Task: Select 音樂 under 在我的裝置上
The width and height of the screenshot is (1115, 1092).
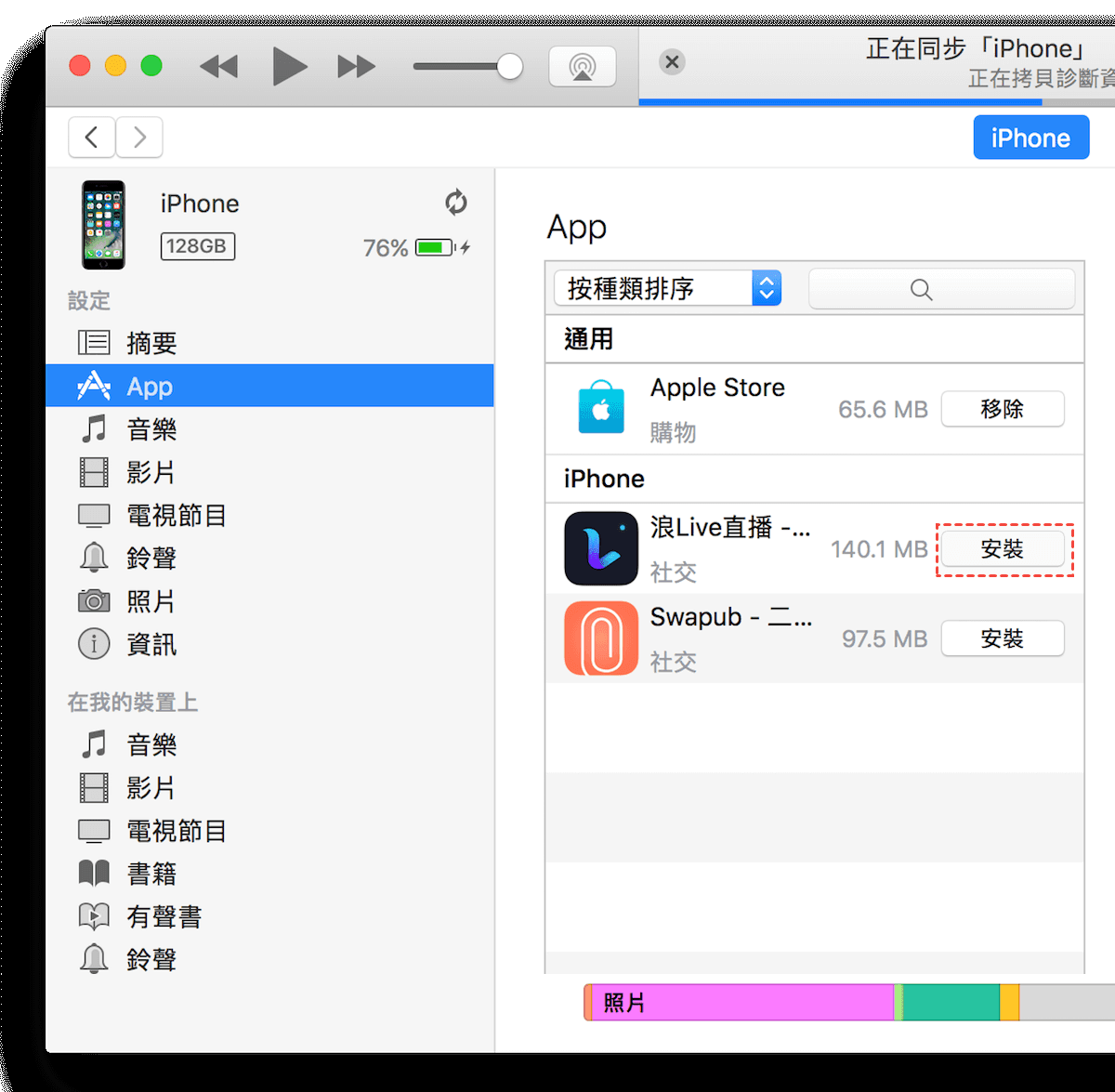Action: (x=269, y=744)
